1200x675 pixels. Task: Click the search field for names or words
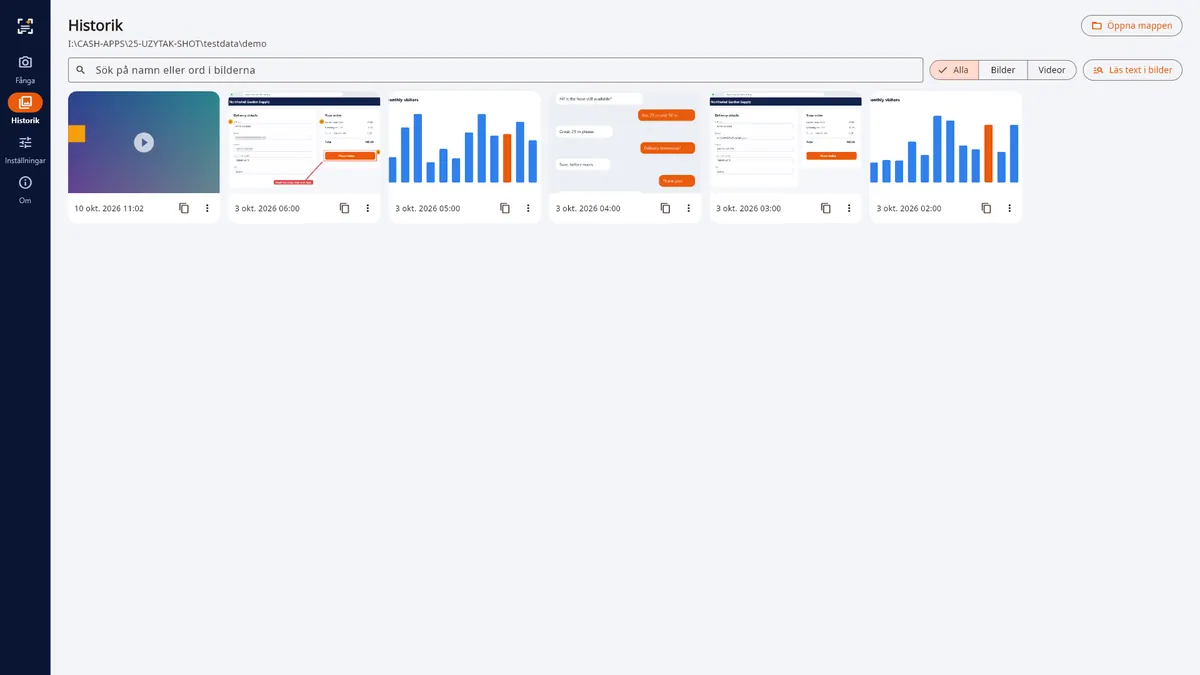495,70
